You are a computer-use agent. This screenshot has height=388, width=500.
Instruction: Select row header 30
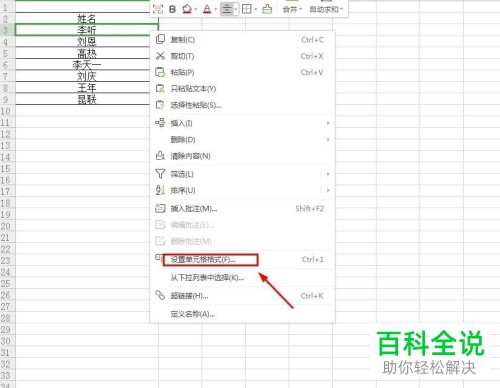point(7,341)
